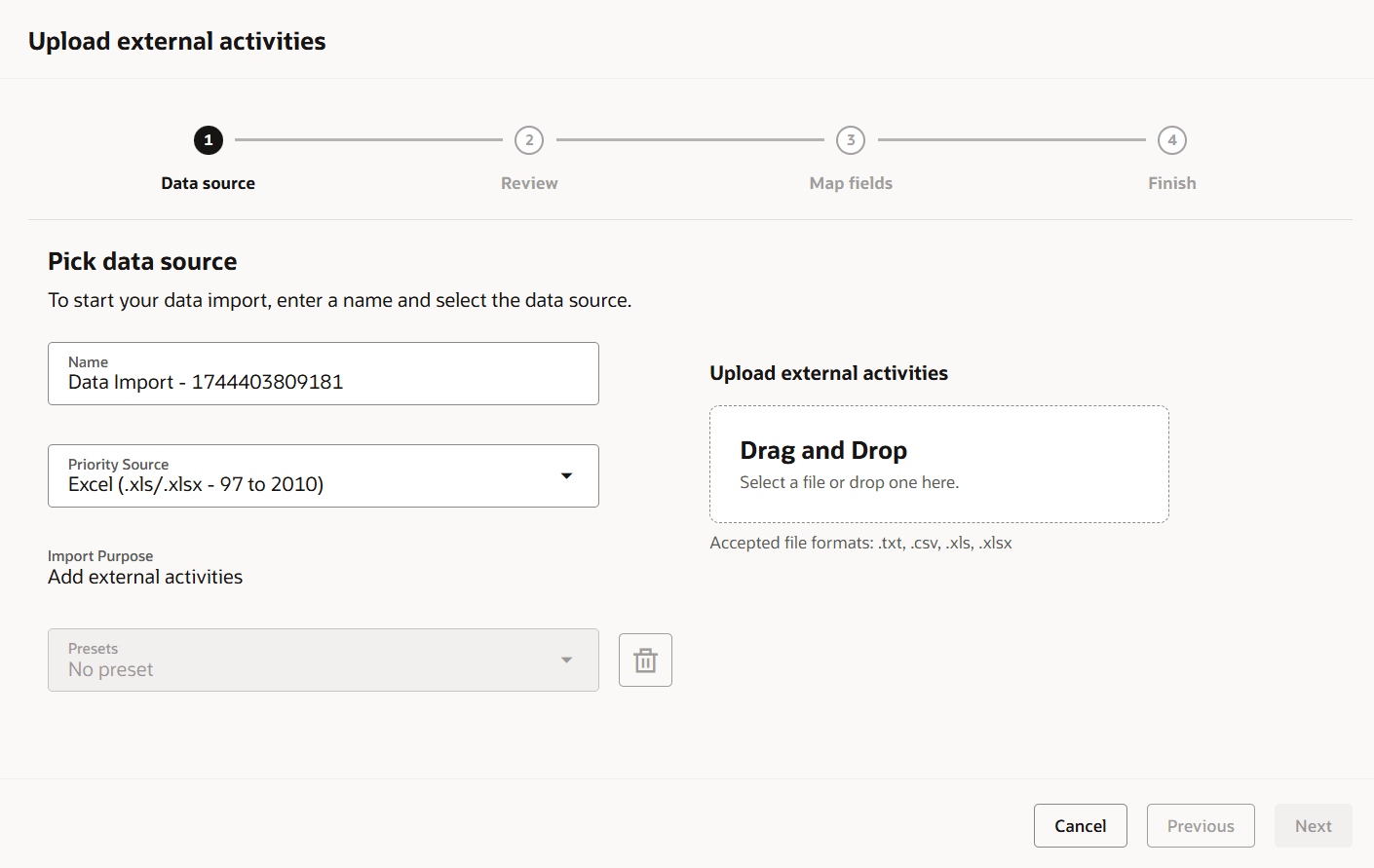Click step 4 circle in the wizard
Screen dimensions: 1374x868
(1172, 140)
